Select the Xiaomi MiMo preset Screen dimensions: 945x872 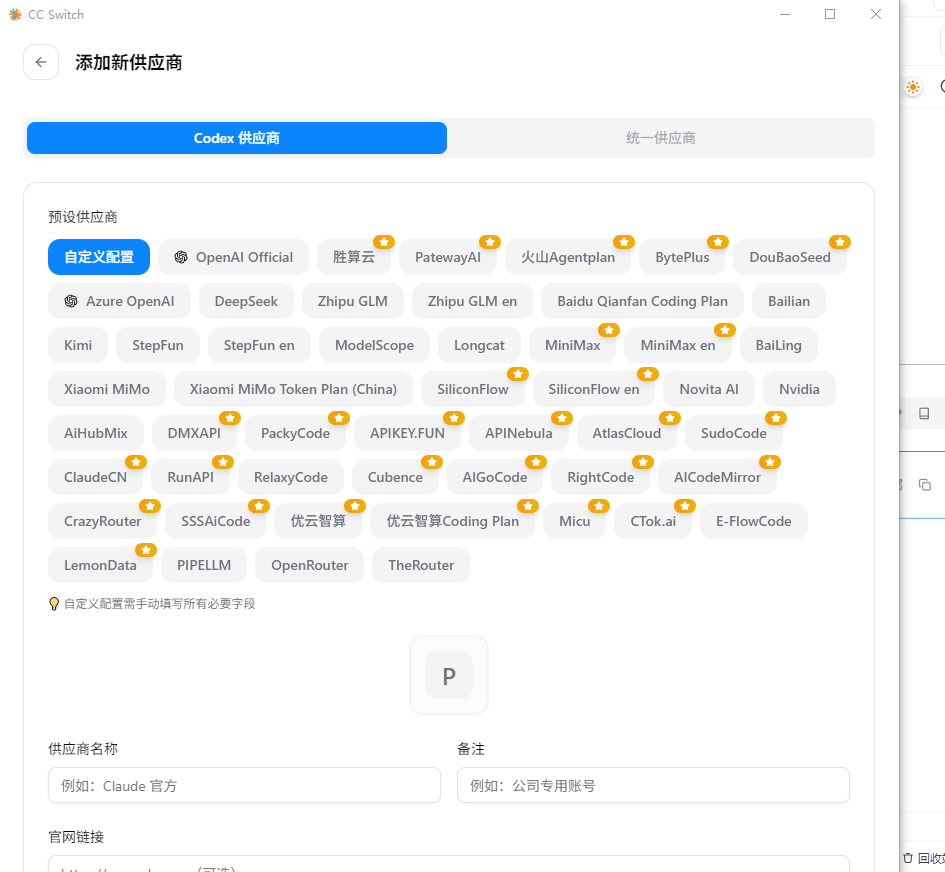coord(107,389)
